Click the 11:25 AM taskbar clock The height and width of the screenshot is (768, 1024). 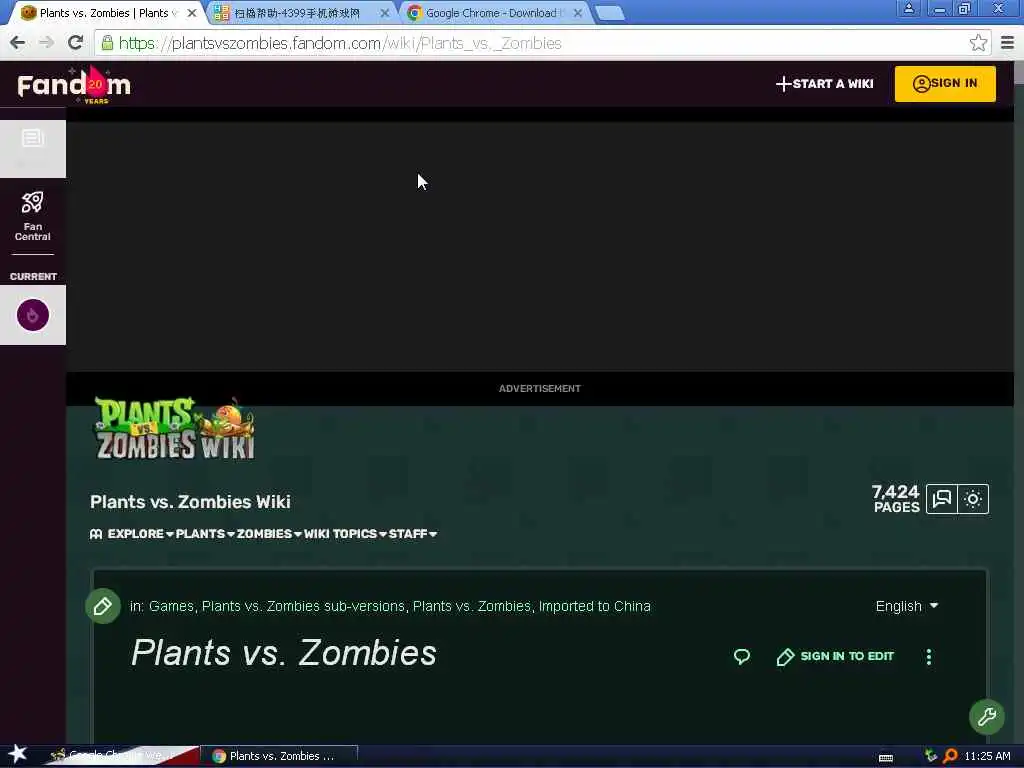[987, 756]
